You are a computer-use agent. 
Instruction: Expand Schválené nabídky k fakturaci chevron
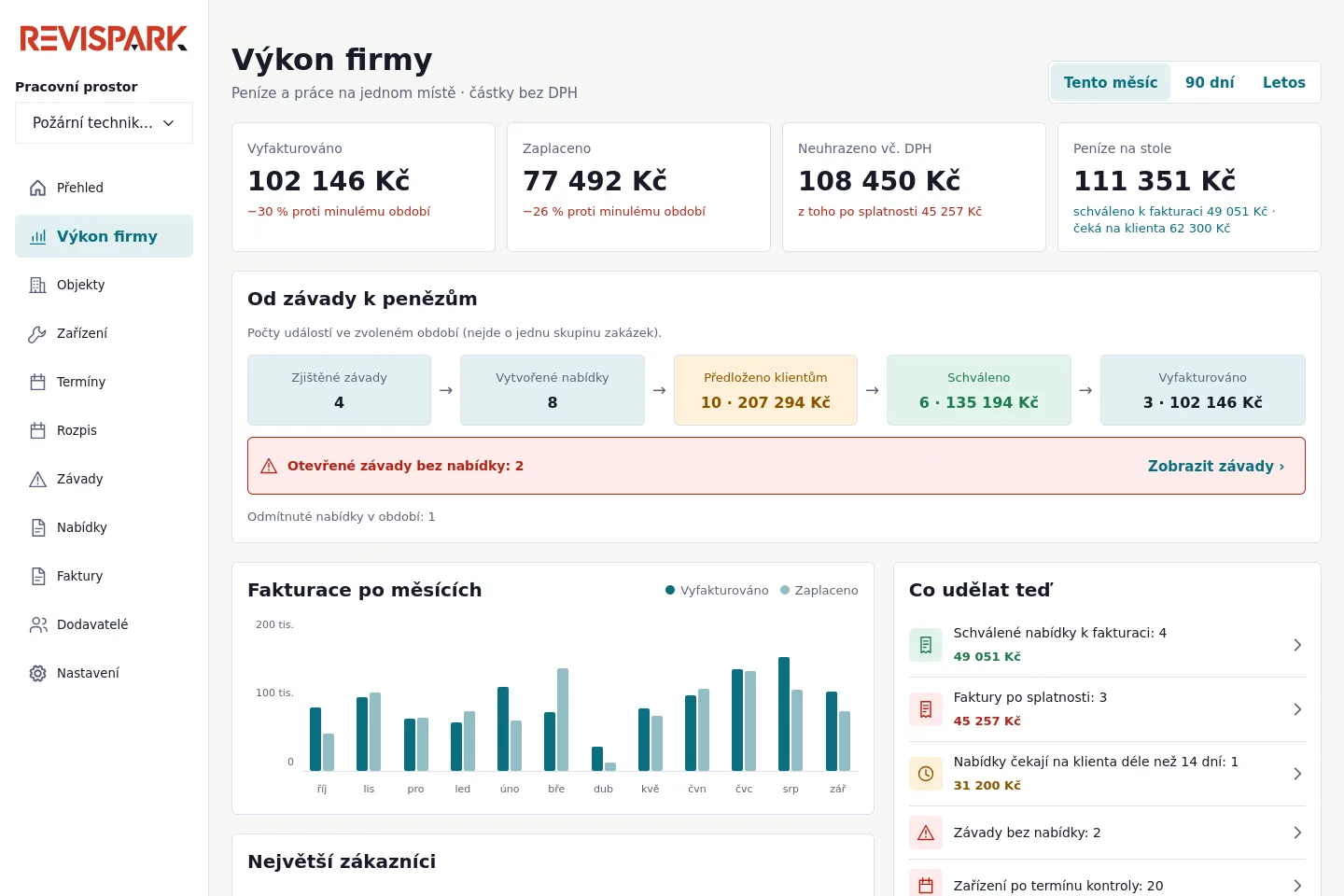tap(1297, 645)
